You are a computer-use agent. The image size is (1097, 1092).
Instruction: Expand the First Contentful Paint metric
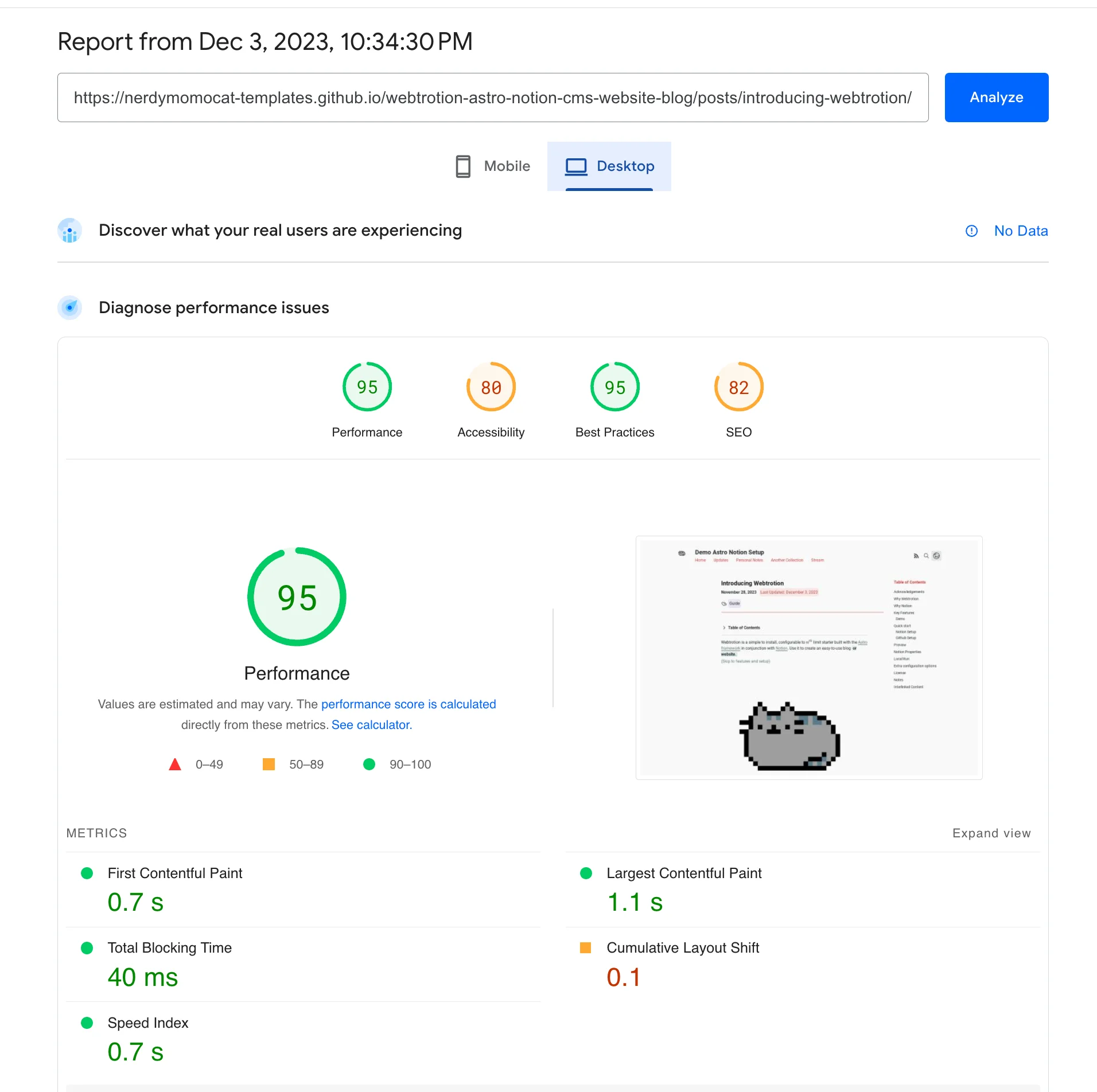tap(175, 873)
